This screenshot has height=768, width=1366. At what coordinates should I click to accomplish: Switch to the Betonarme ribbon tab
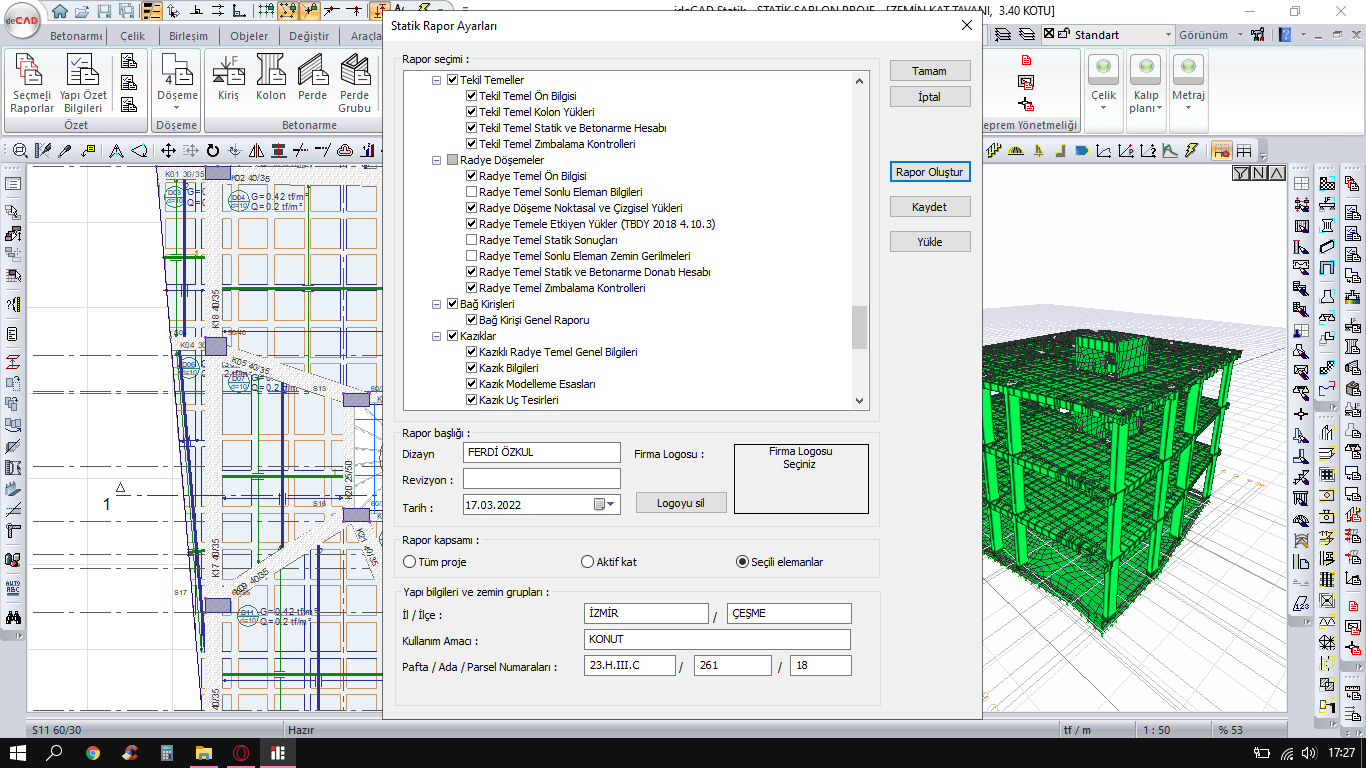point(78,36)
